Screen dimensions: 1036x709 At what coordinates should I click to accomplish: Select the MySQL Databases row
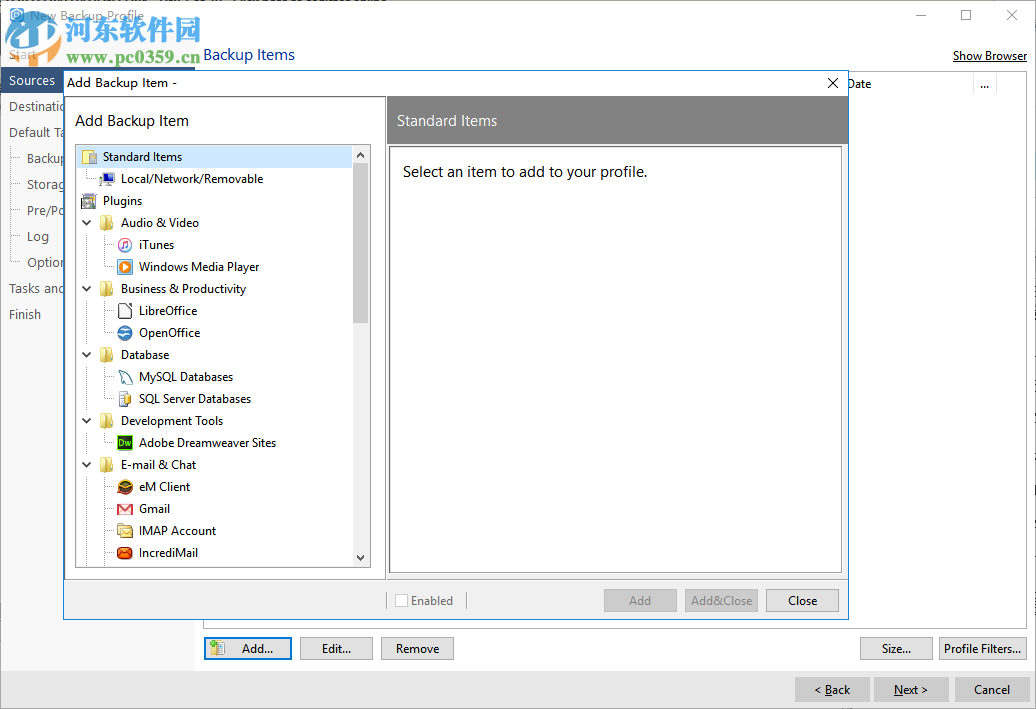tap(186, 377)
